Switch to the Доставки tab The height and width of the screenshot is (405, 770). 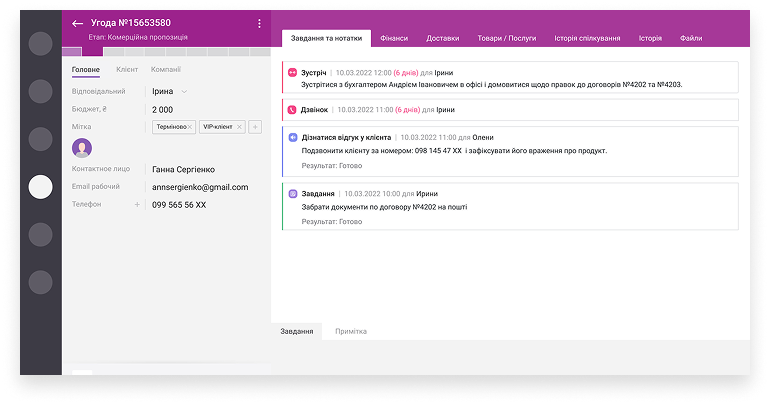coord(442,38)
